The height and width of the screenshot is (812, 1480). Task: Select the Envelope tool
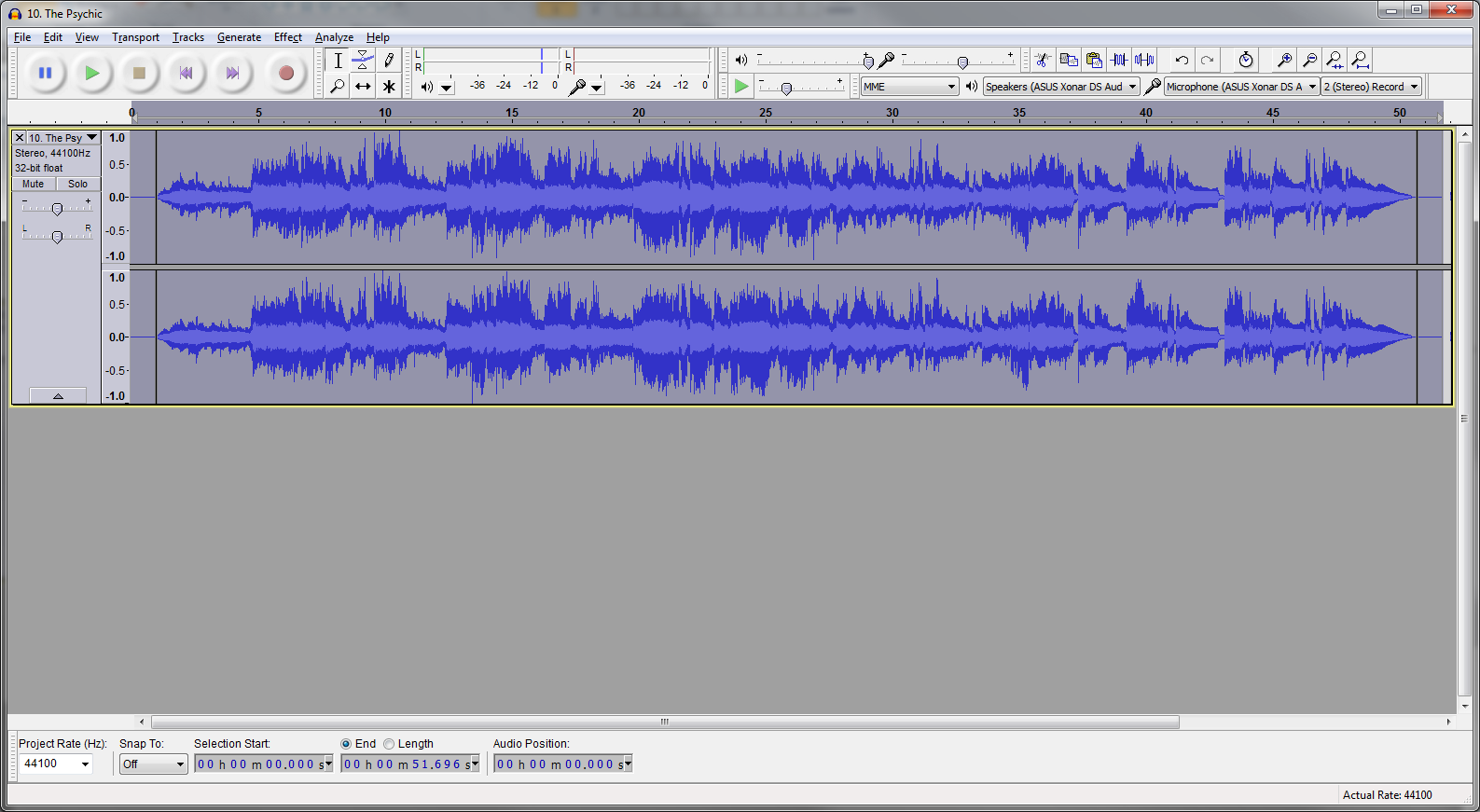(363, 61)
